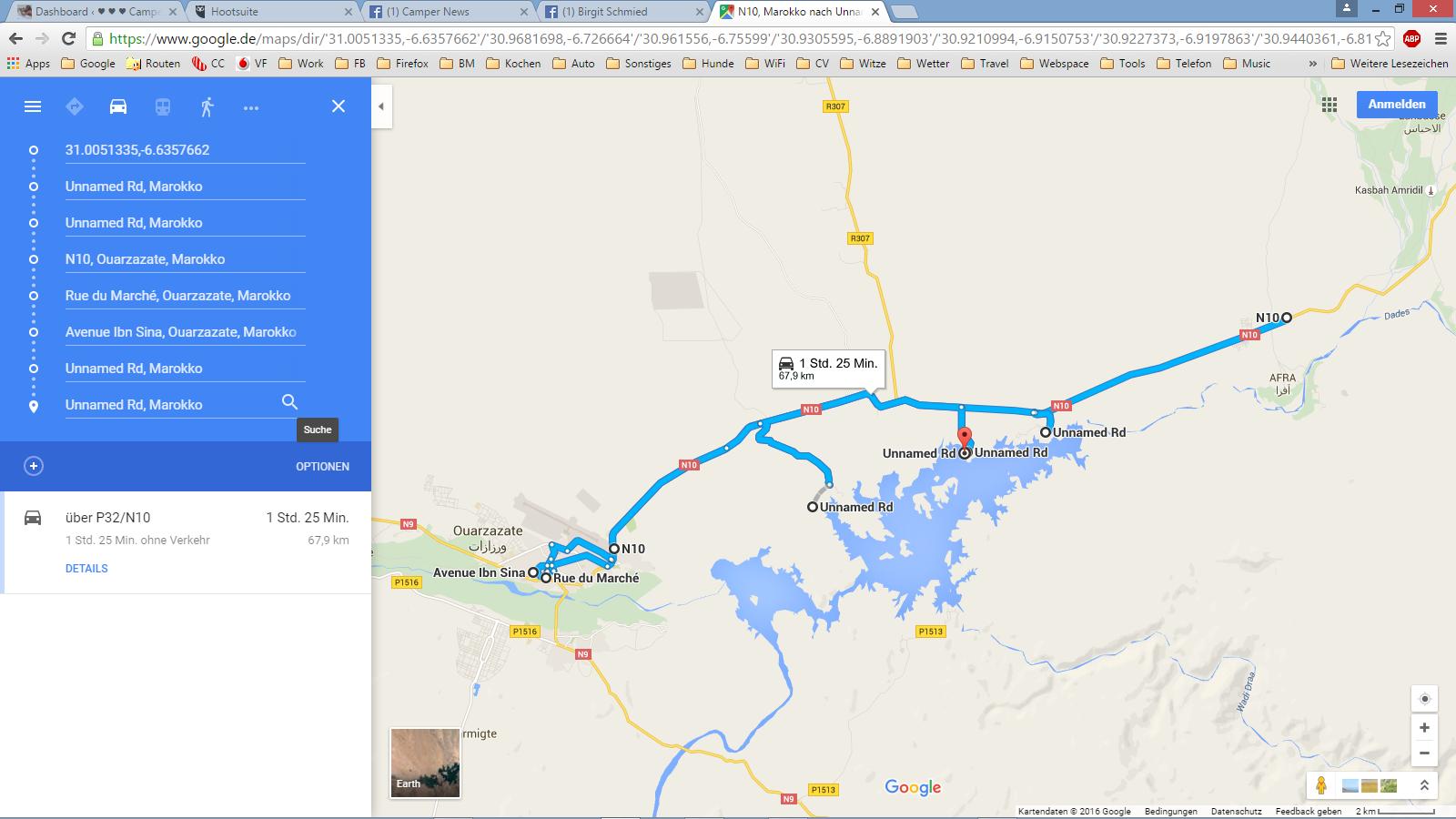
Task: Open the Google apps grid icon
Action: (x=1330, y=105)
